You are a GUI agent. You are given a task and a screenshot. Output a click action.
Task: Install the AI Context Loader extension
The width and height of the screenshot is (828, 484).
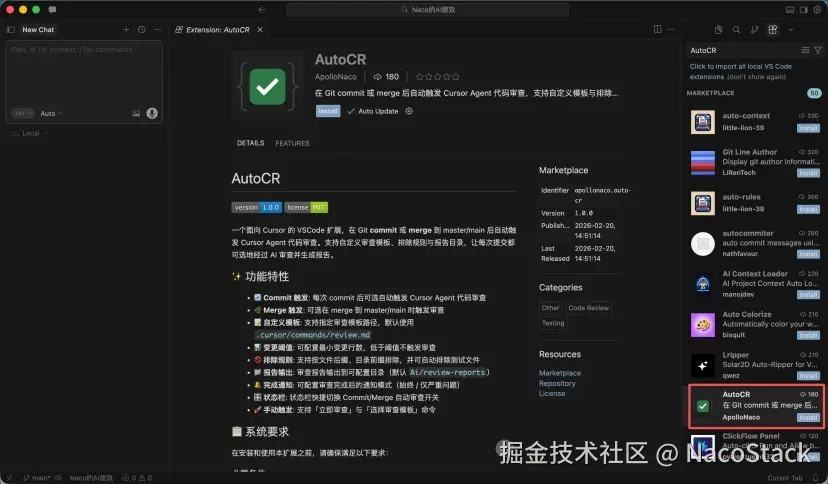808,295
